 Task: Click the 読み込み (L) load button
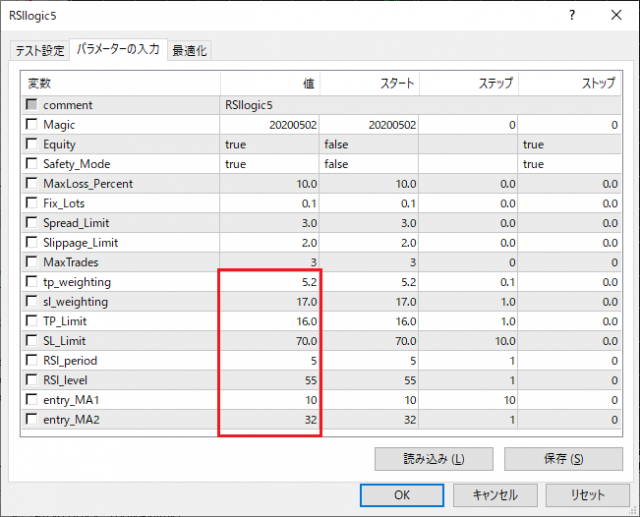[434, 459]
